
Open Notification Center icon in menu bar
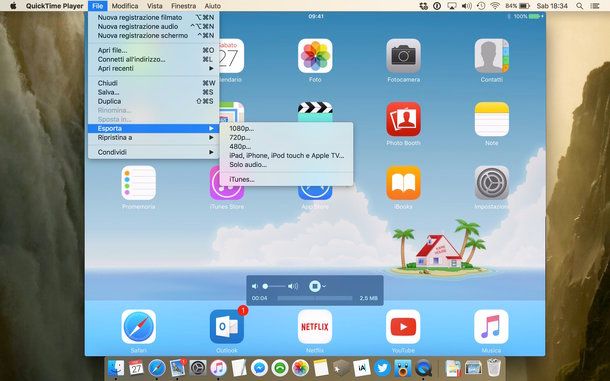[595, 6]
